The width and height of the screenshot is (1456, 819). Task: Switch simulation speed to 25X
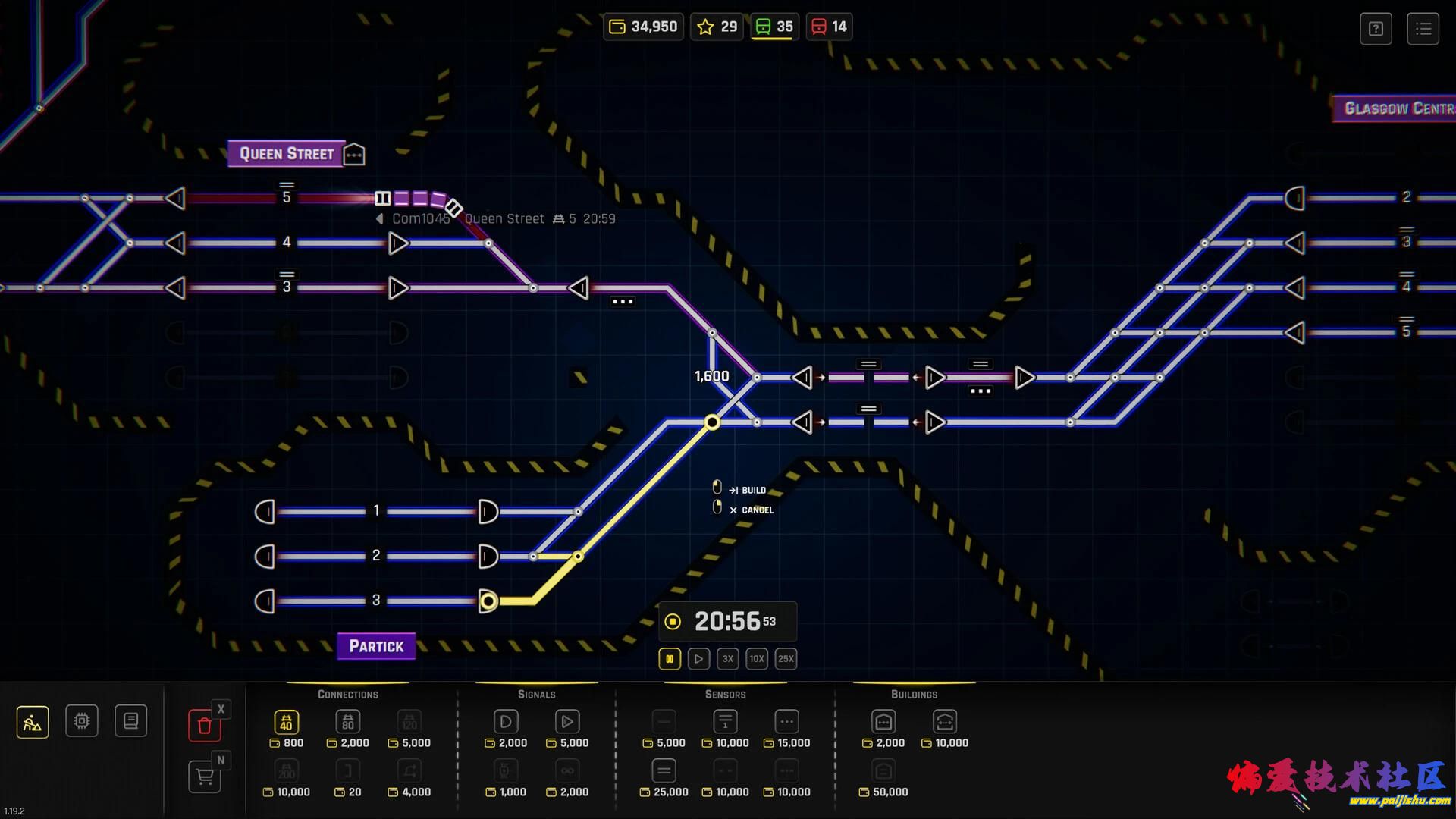[x=786, y=659]
